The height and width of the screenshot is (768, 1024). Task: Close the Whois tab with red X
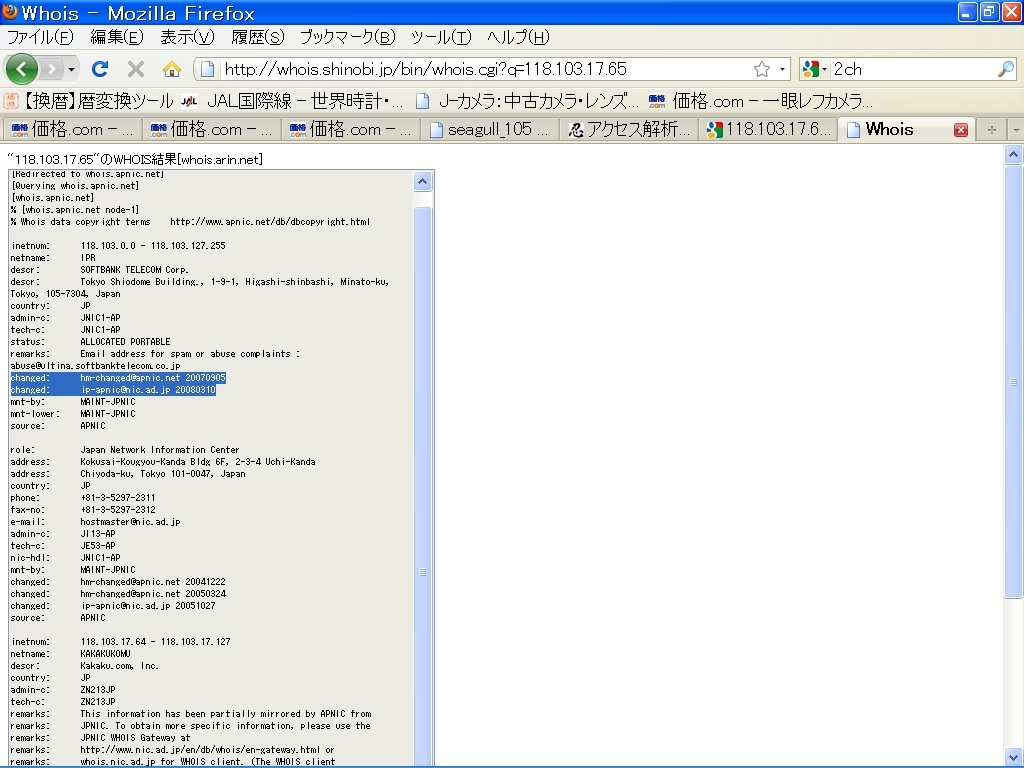pyautogui.click(x=961, y=130)
